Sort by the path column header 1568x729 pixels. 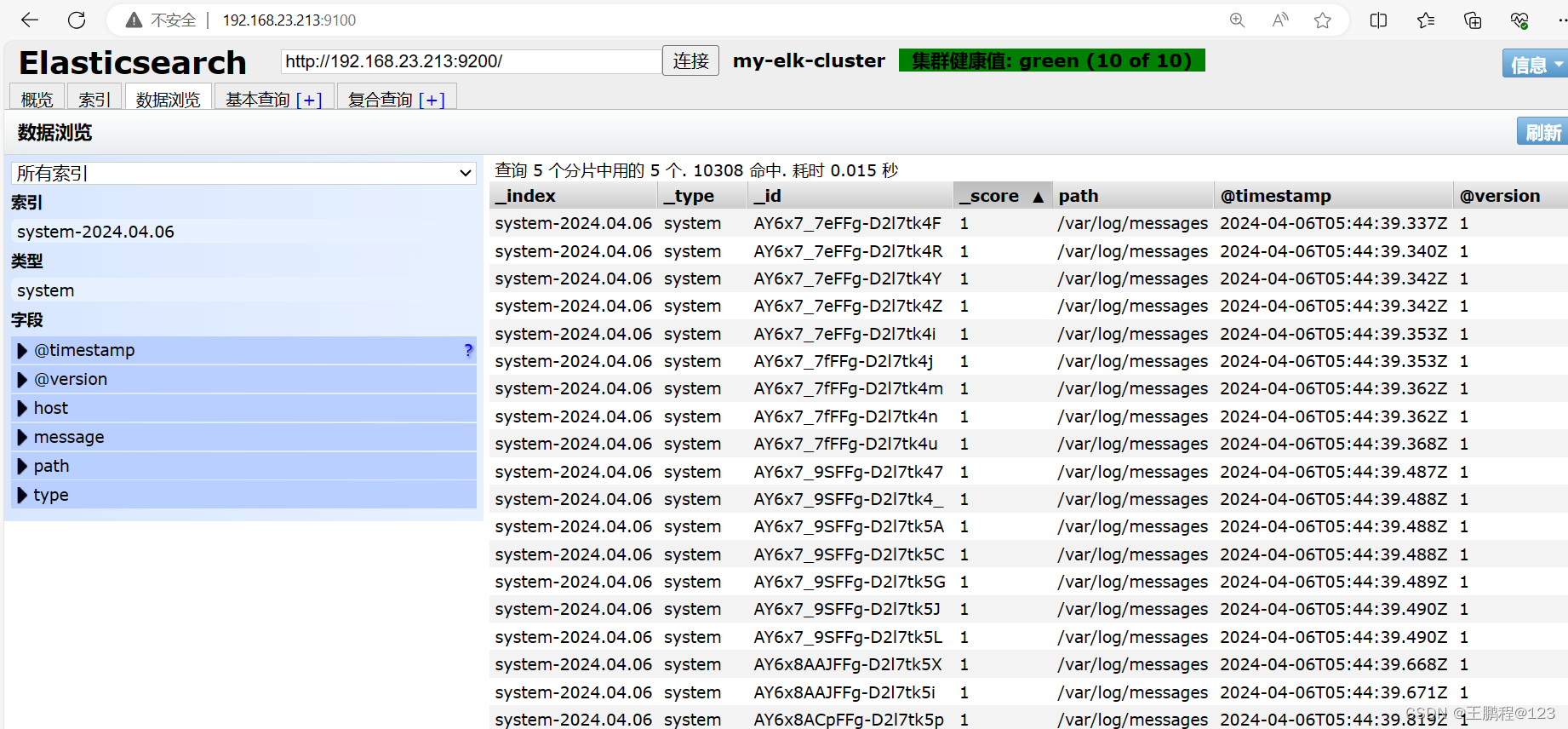1132,196
